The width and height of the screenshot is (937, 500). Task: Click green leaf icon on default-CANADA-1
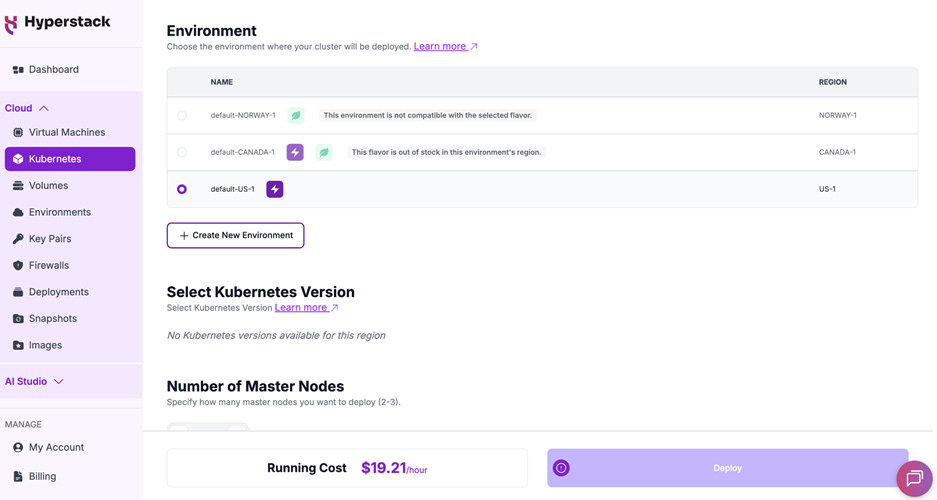coord(324,152)
